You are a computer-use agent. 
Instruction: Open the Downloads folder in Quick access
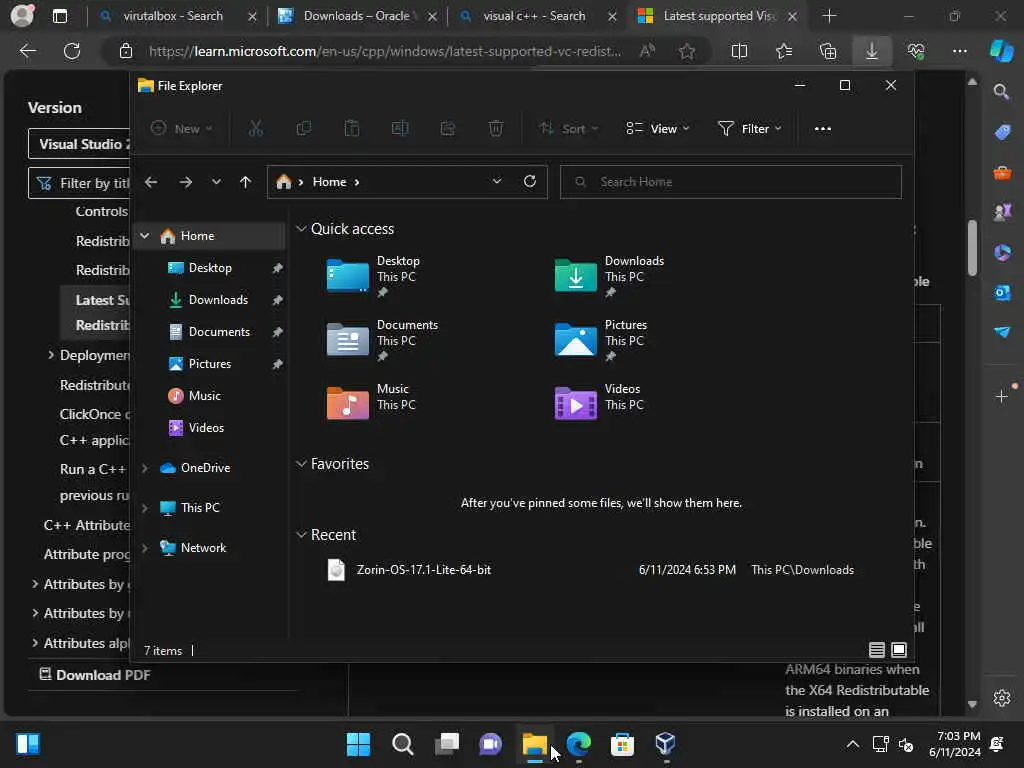[x=611, y=276]
